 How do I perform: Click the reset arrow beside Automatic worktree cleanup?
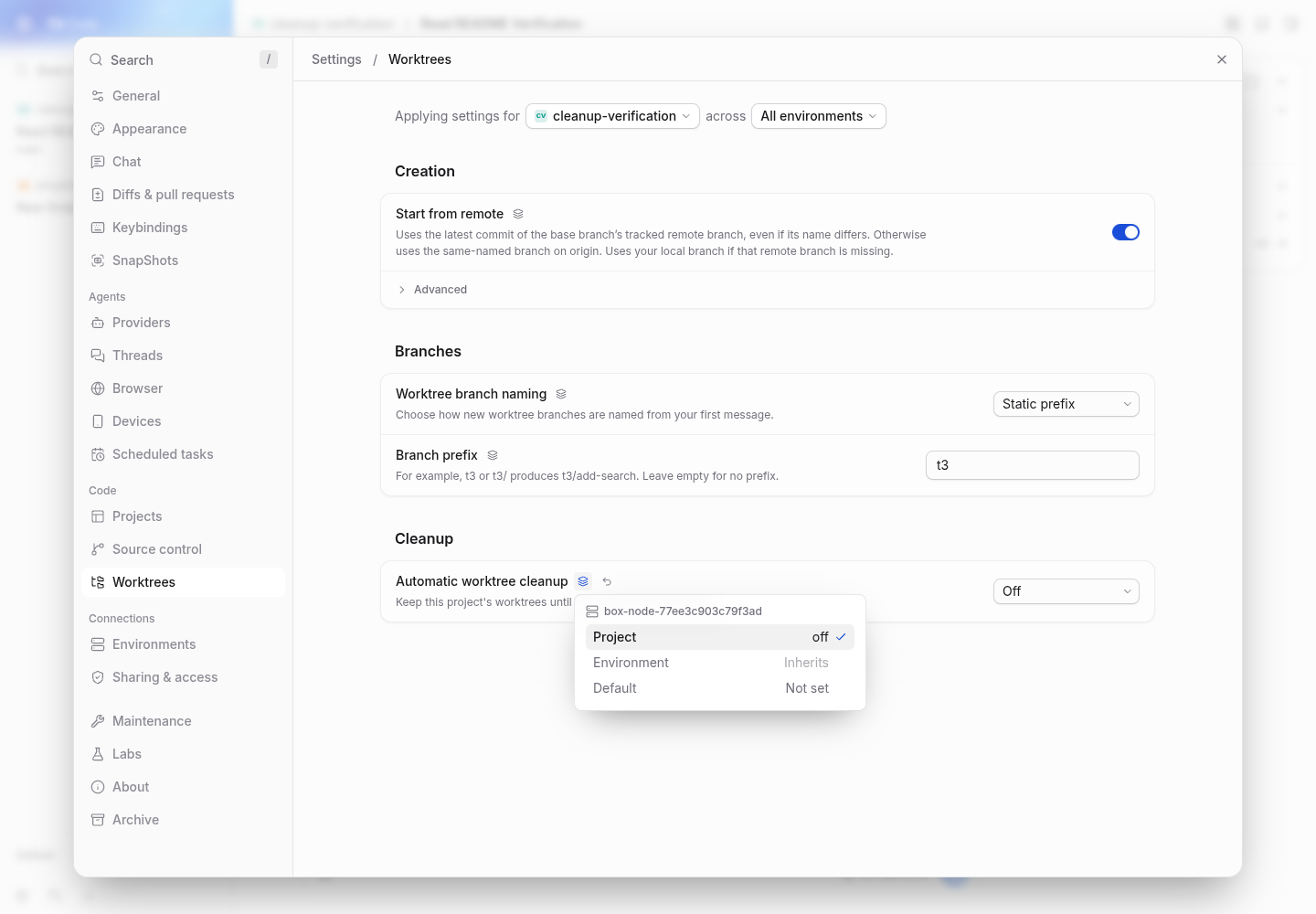607,581
